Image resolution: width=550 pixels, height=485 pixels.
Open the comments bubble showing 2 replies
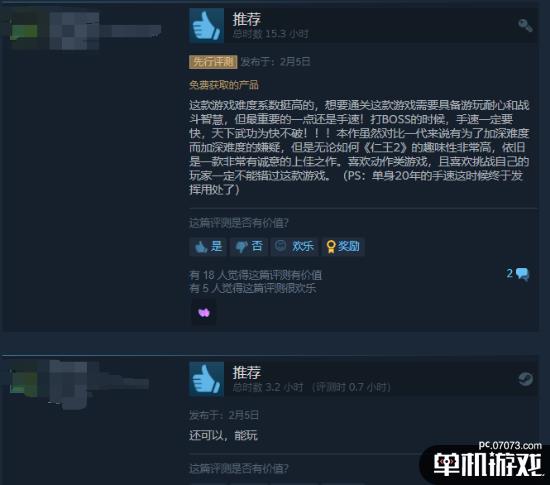(518, 274)
